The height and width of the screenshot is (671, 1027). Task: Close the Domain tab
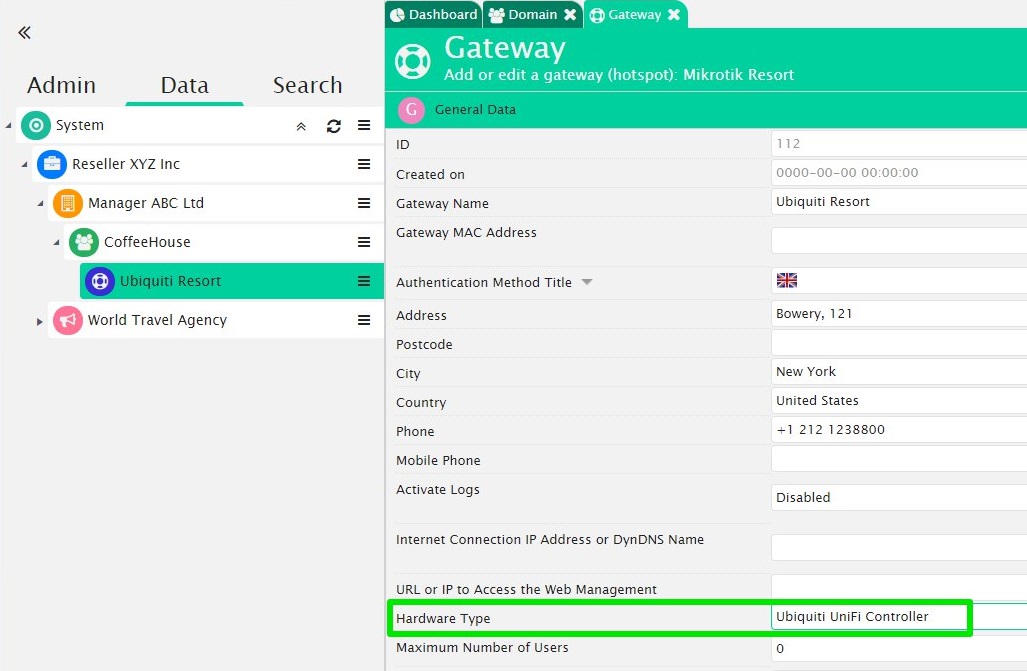point(570,15)
